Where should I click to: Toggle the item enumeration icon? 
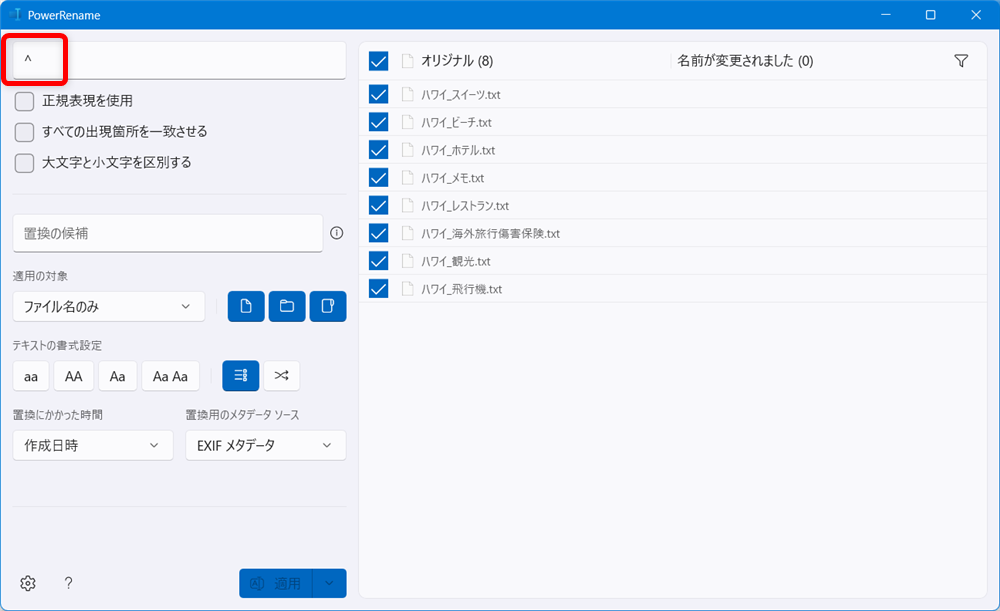(240, 375)
